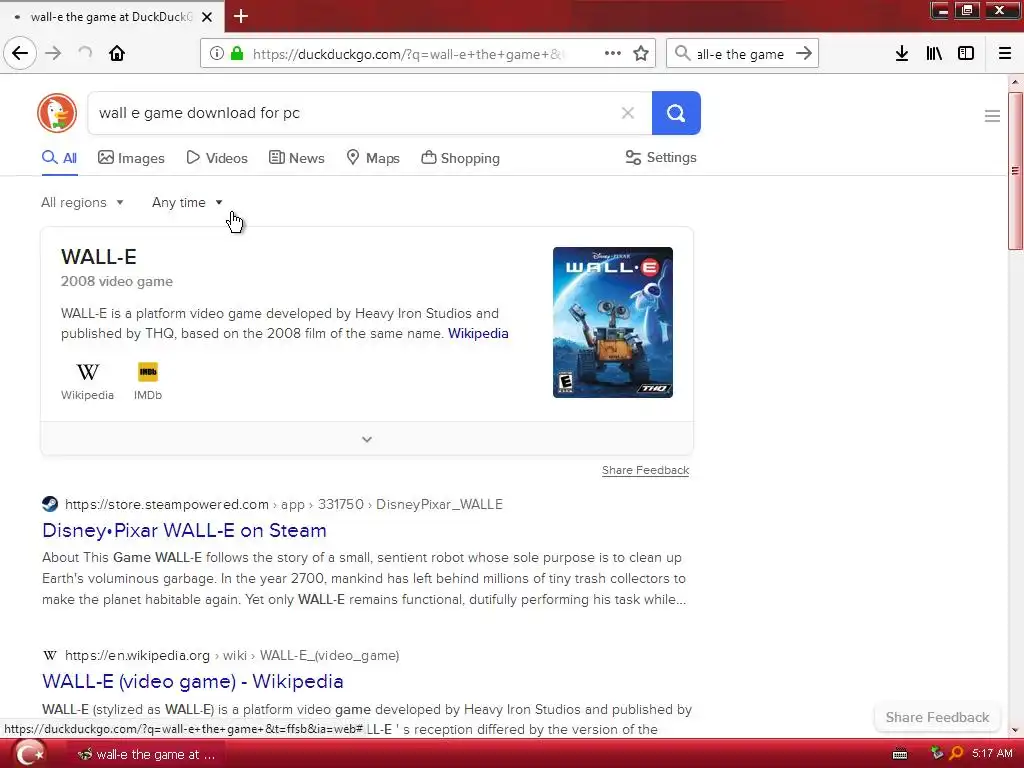This screenshot has height=768, width=1024.
Task: View site information icon in address bar
Action: point(217,54)
